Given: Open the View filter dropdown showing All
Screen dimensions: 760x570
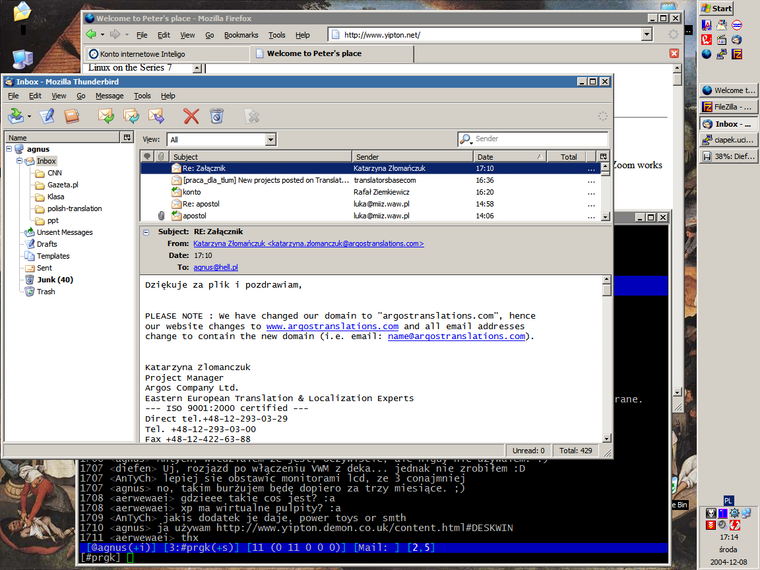Looking at the screenshot, I should click(x=270, y=140).
